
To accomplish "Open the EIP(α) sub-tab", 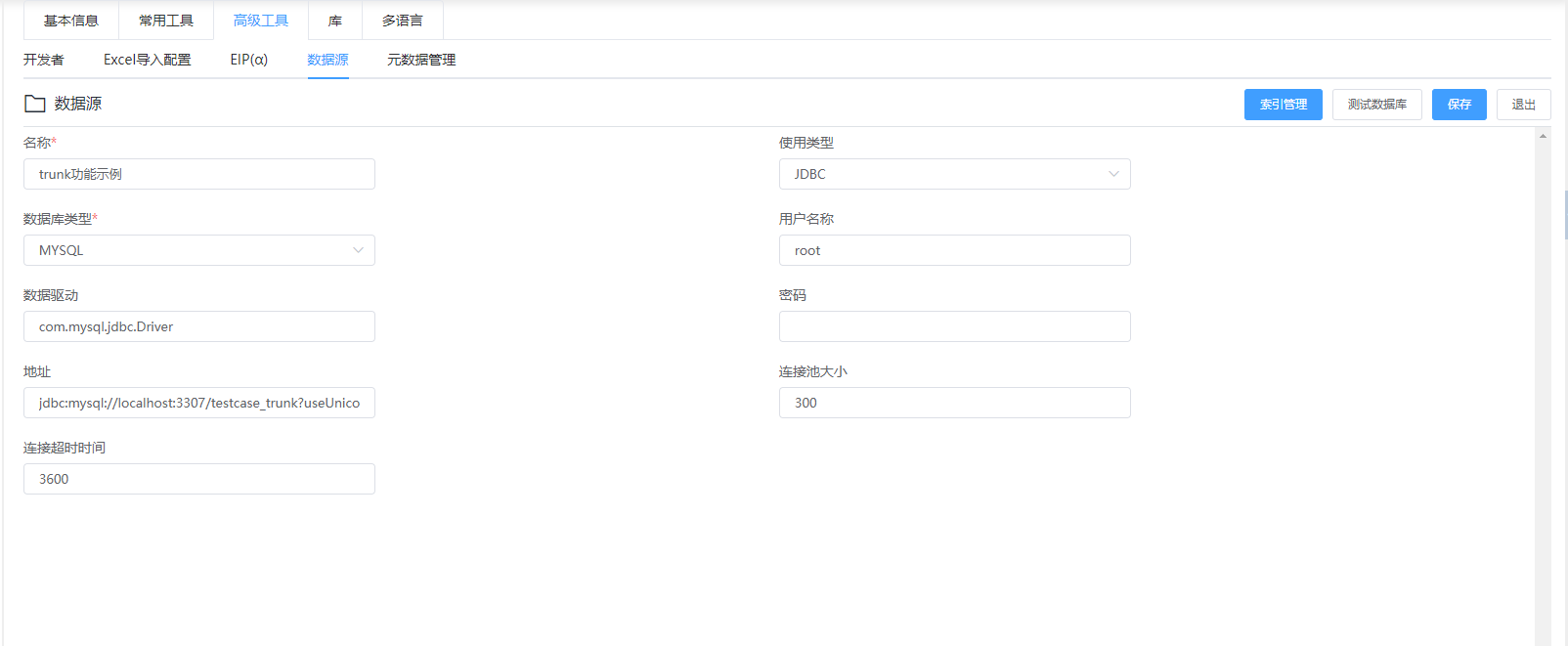I will [x=249, y=60].
